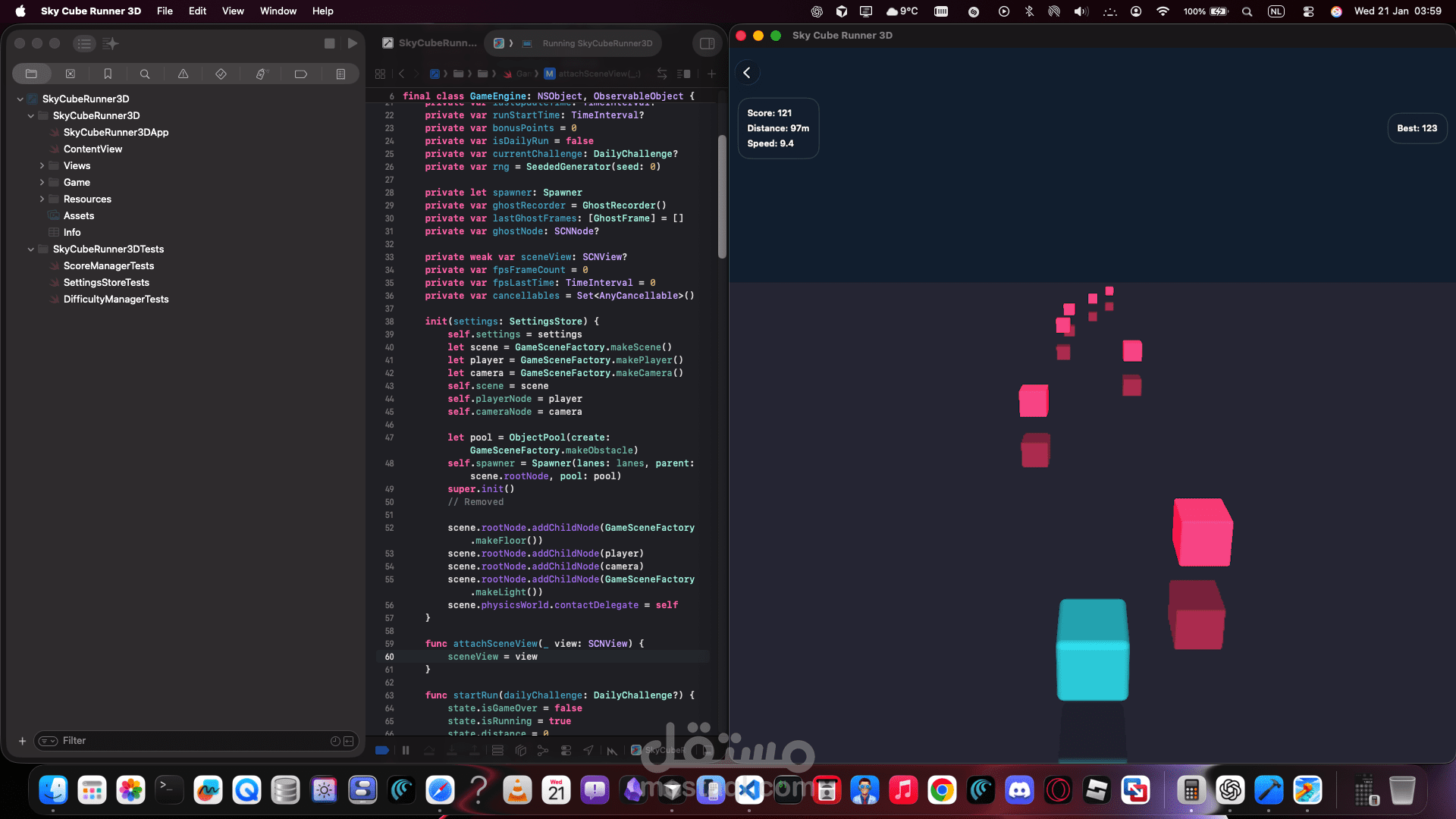1456x819 pixels.
Task: Expand the Resources folder
Action: 42,199
